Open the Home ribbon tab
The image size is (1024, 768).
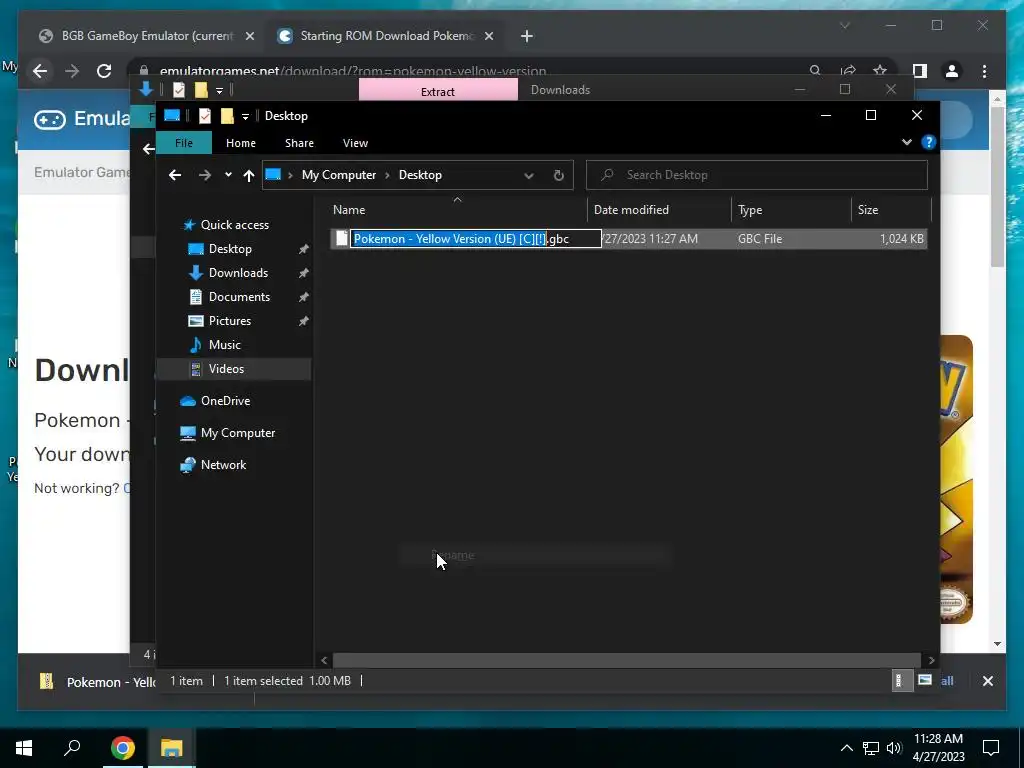241,143
